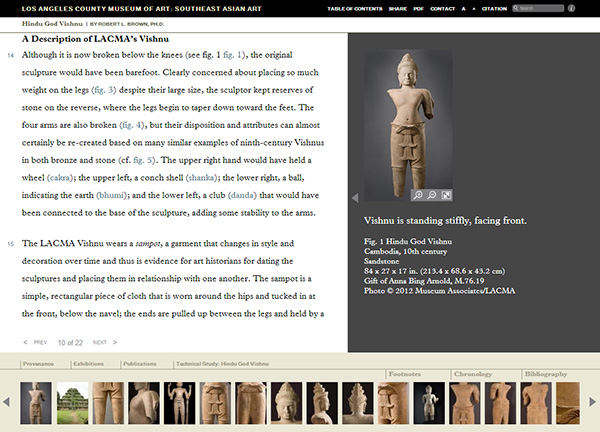Screen dimensions: 600x432
Task: Zoom out of the Vishnu figure image
Action: point(432,195)
